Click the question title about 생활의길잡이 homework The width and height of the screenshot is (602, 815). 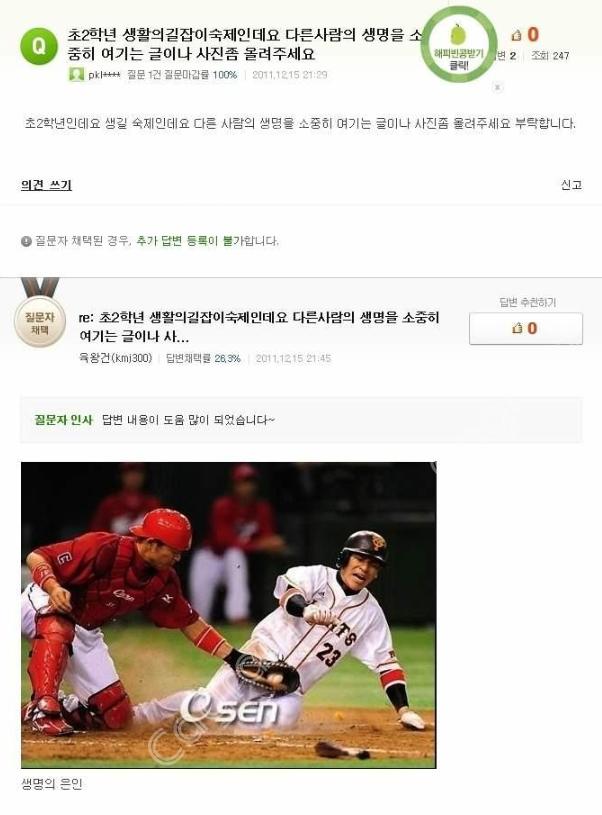244,44
